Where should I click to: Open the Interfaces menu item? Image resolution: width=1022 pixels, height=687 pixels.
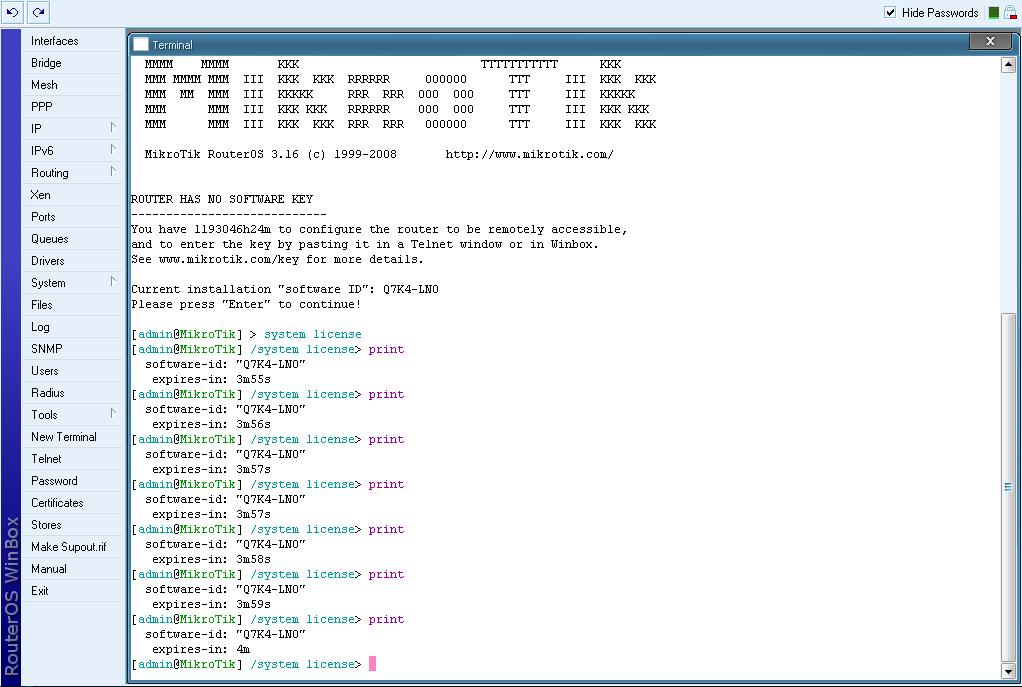[74, 40]
